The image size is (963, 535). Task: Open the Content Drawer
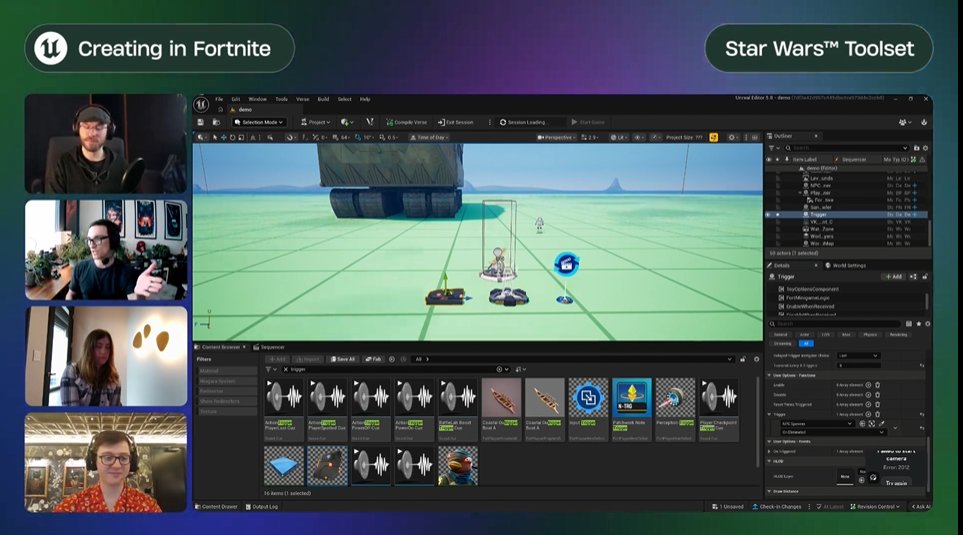pyautogui.click(x=216, y=507)
